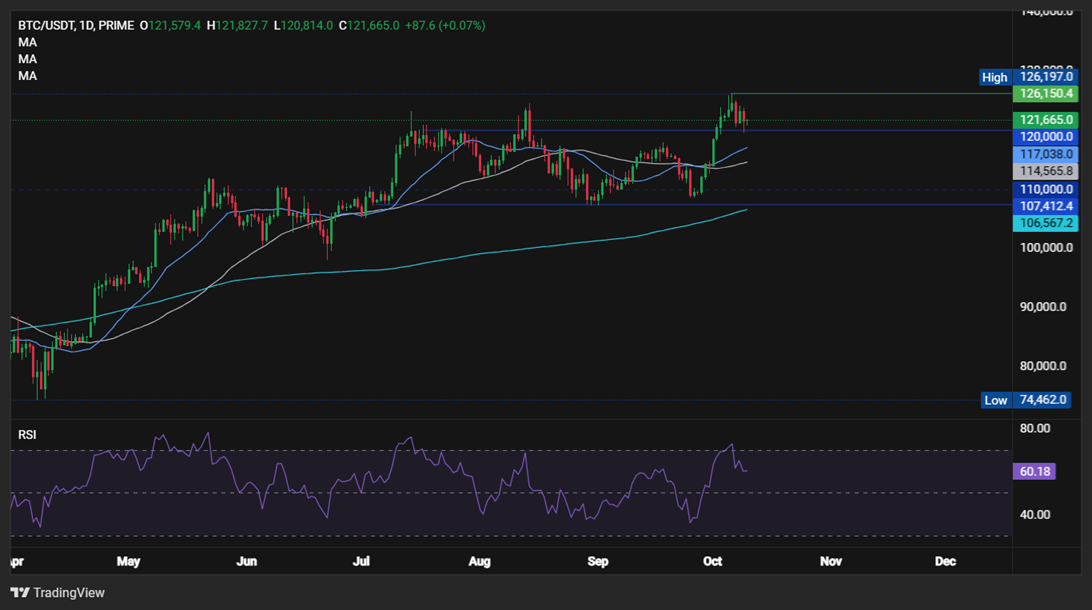Click the TradingView logo icon

tap(20, 592)
